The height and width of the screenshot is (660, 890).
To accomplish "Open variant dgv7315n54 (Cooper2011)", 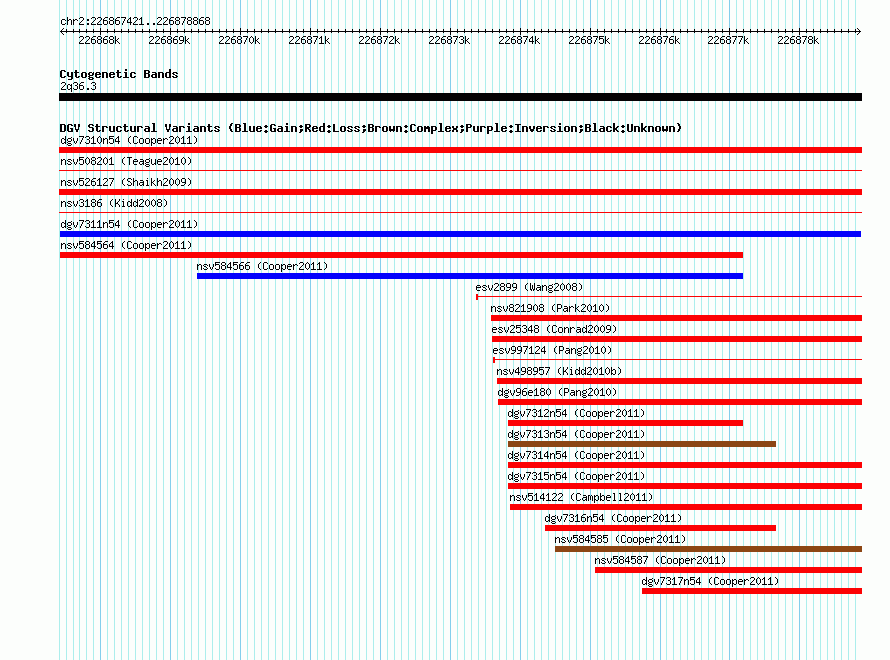I will coord(576,476).
